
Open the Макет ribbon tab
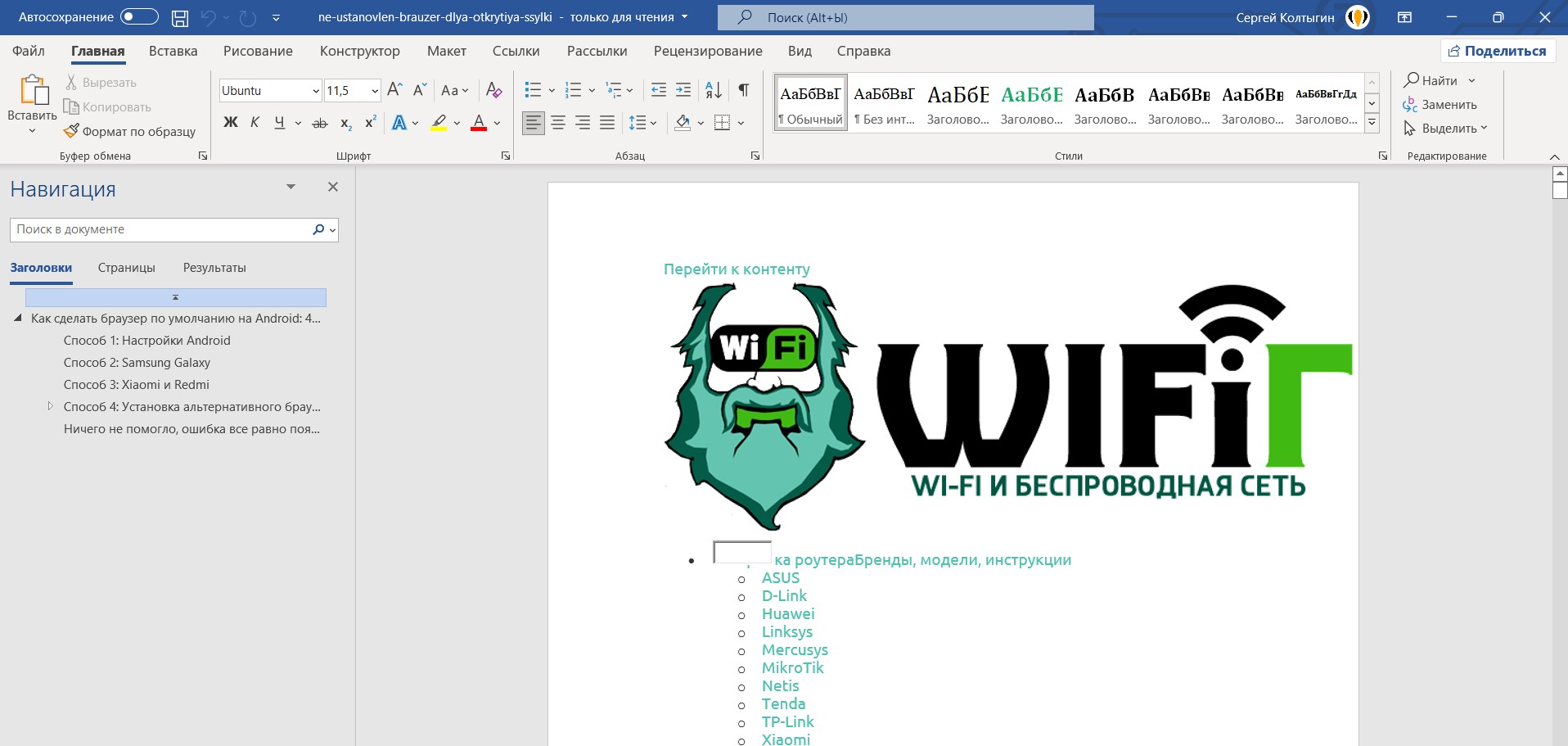pyautogui.click(x=447, y=51)
